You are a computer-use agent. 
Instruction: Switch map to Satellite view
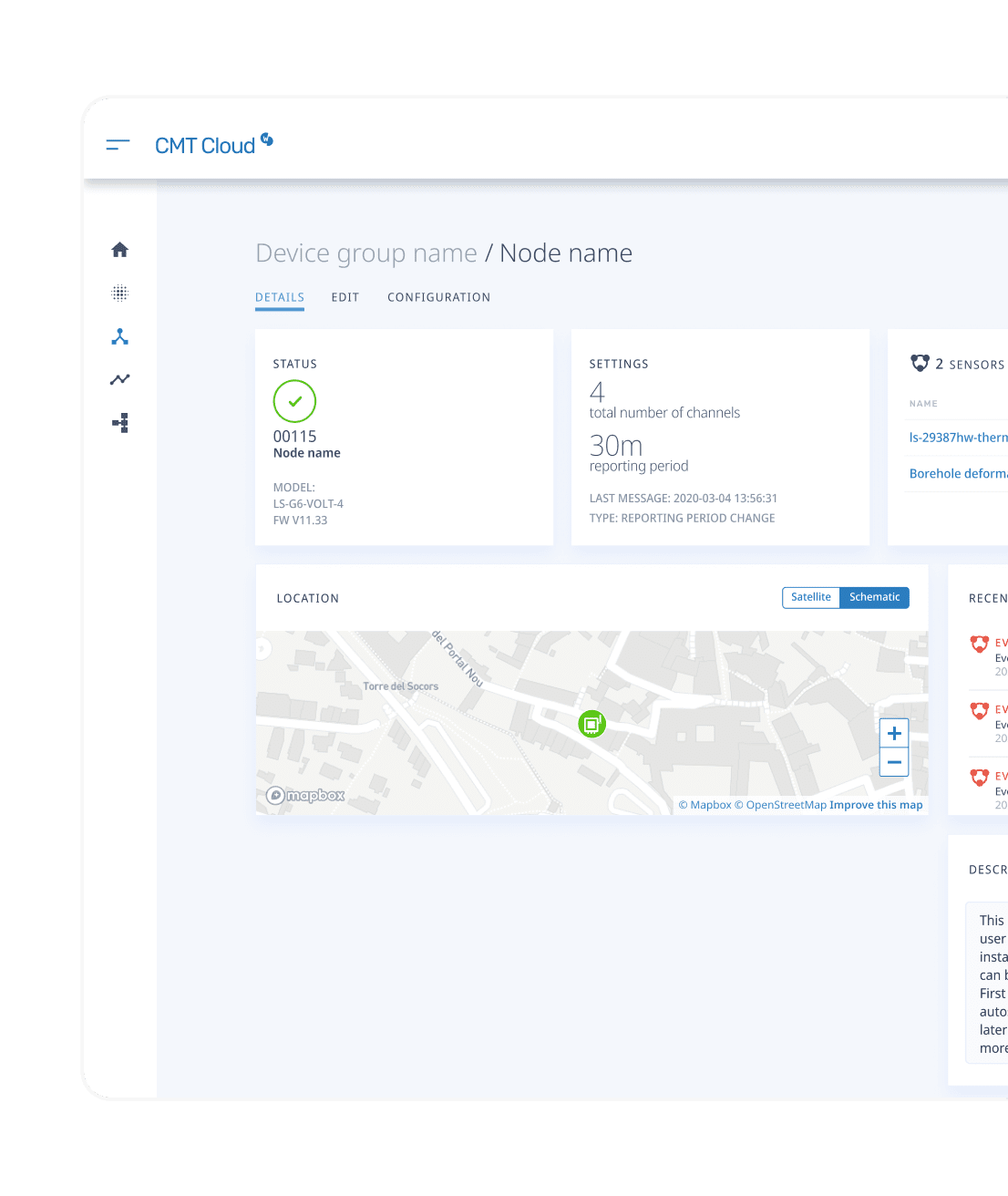tap(810, 597)
